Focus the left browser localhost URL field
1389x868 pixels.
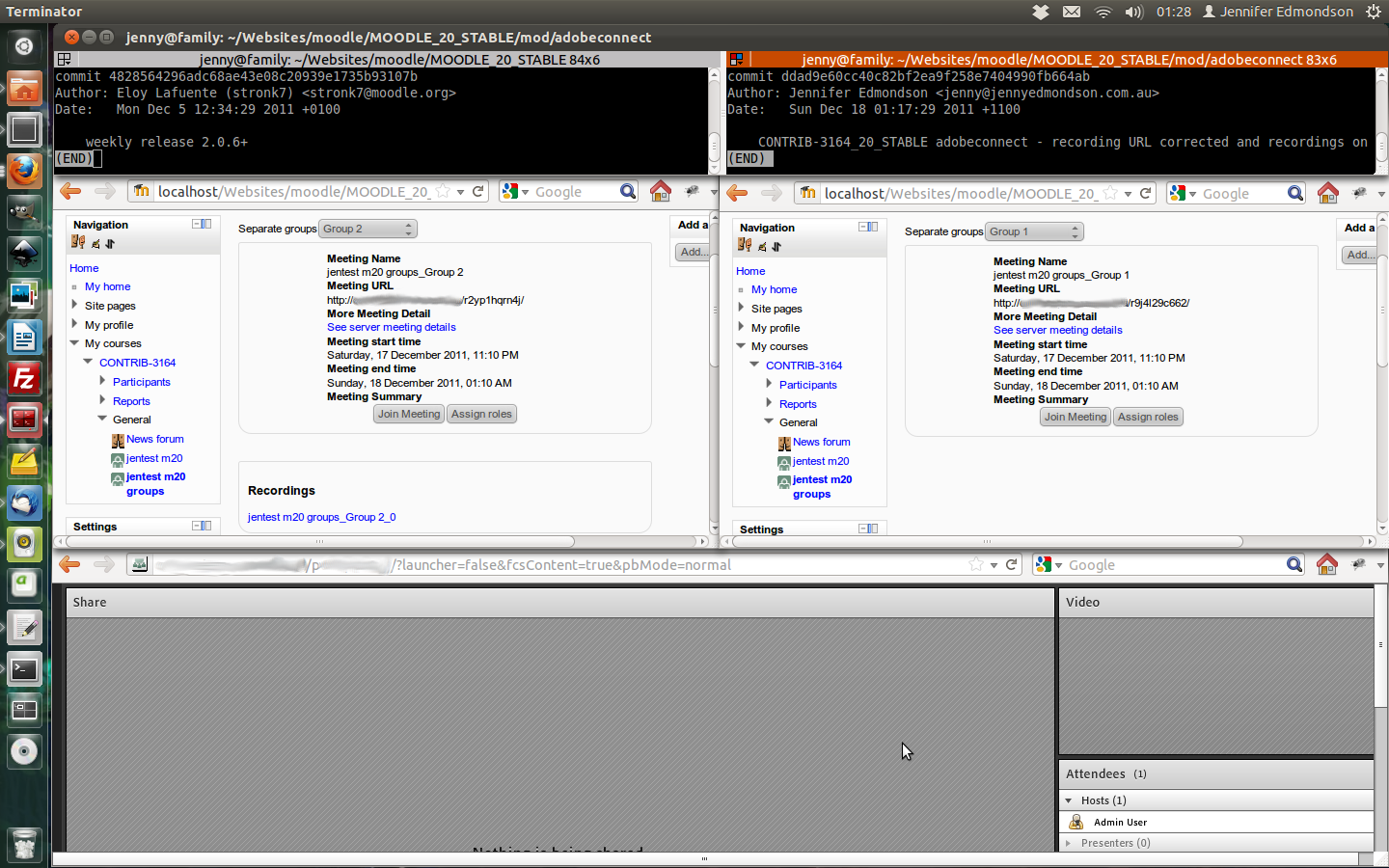coord(293,191)
